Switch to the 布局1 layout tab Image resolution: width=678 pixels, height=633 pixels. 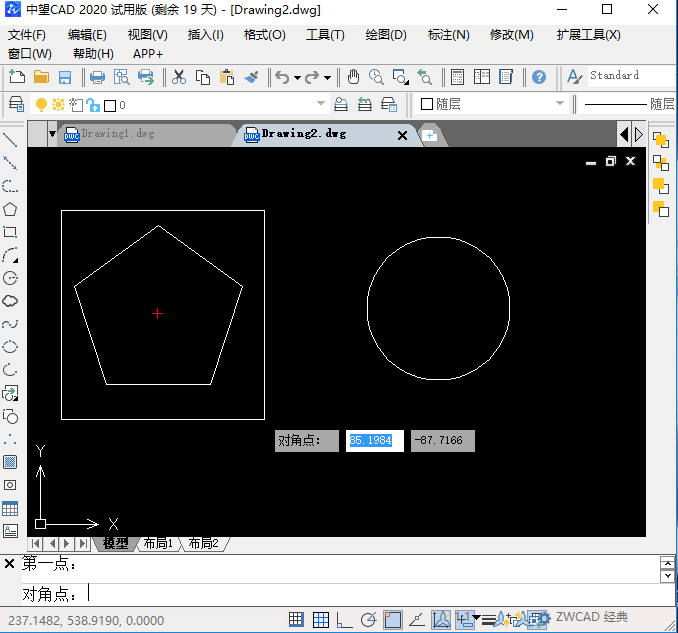click(x=158, y=543)
